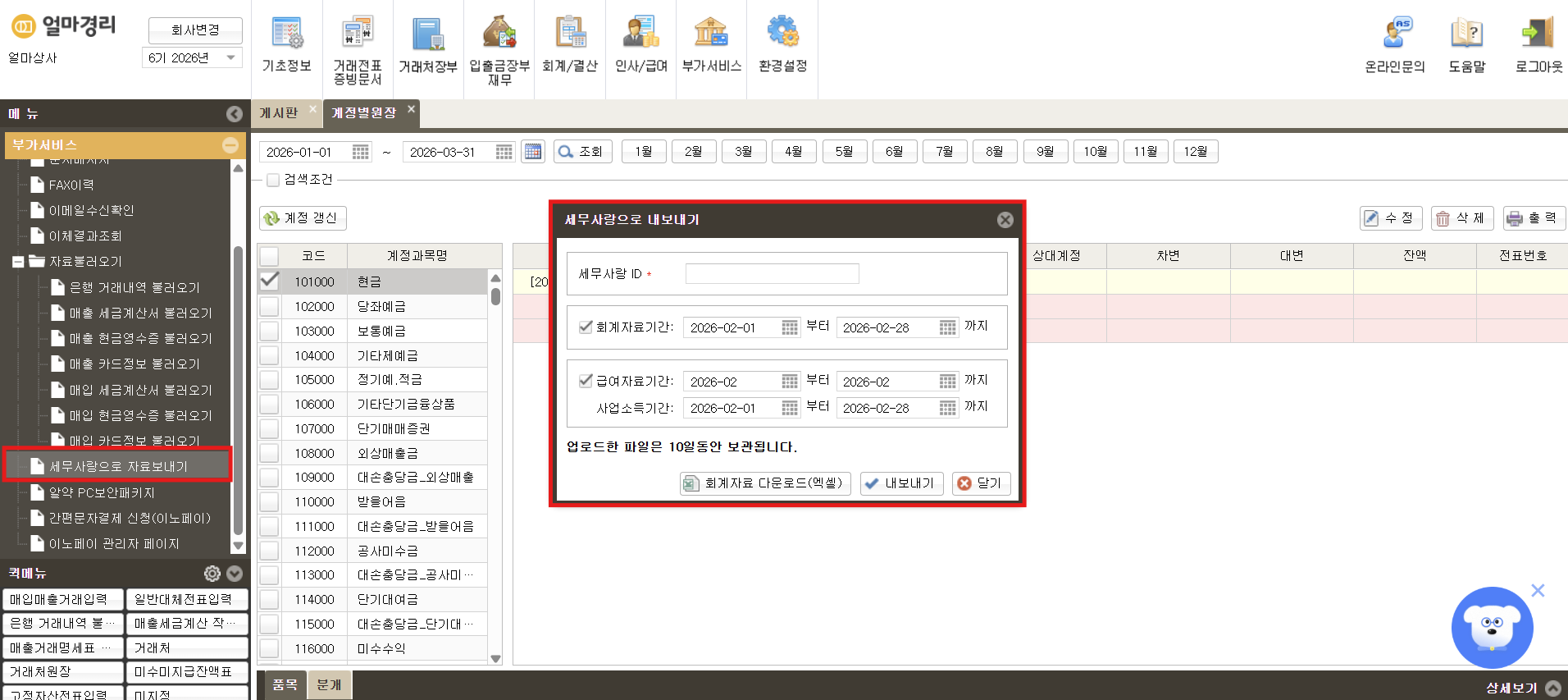Viewport: 1568px width, 700px height.
Task: Click the 내보내기 export button
Action: [902, 483]
